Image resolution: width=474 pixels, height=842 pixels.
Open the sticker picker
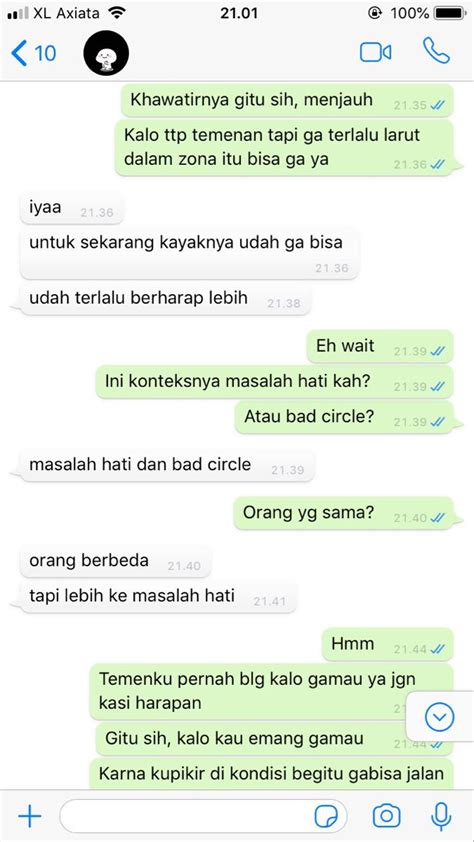click(x=326, y=817)
